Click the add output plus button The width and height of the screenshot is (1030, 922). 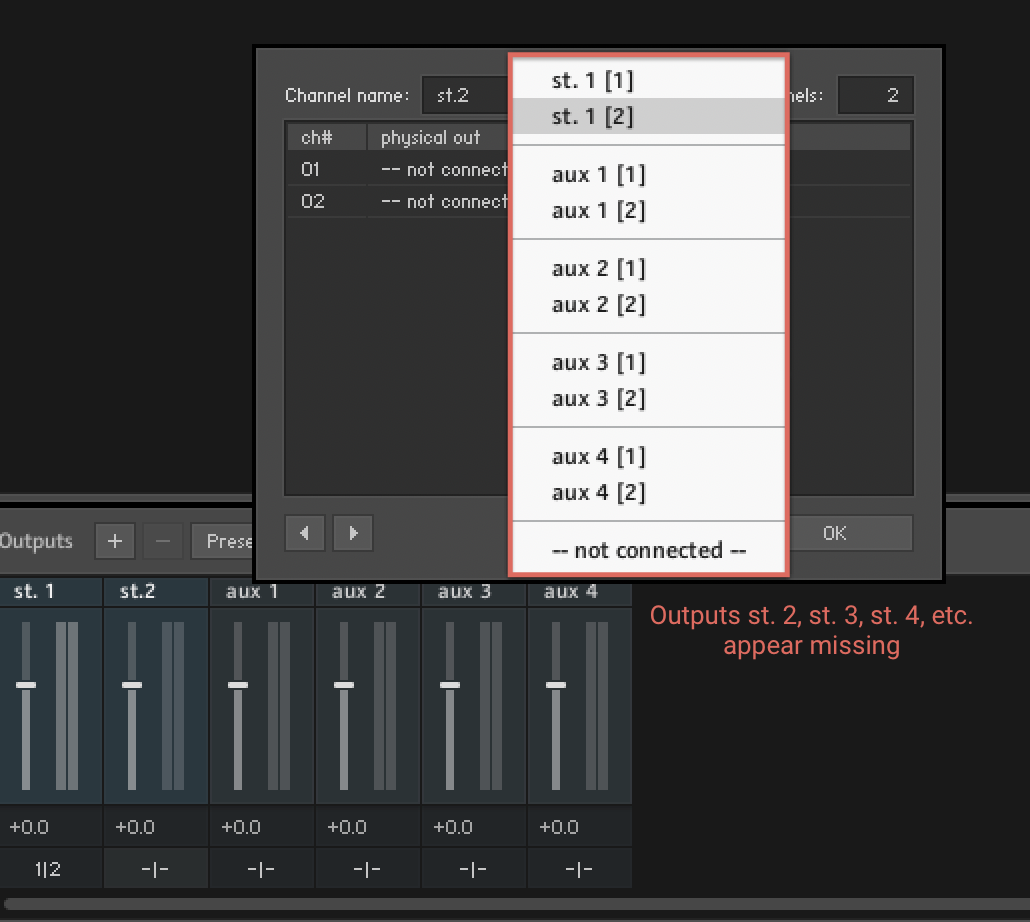[115, 541]
